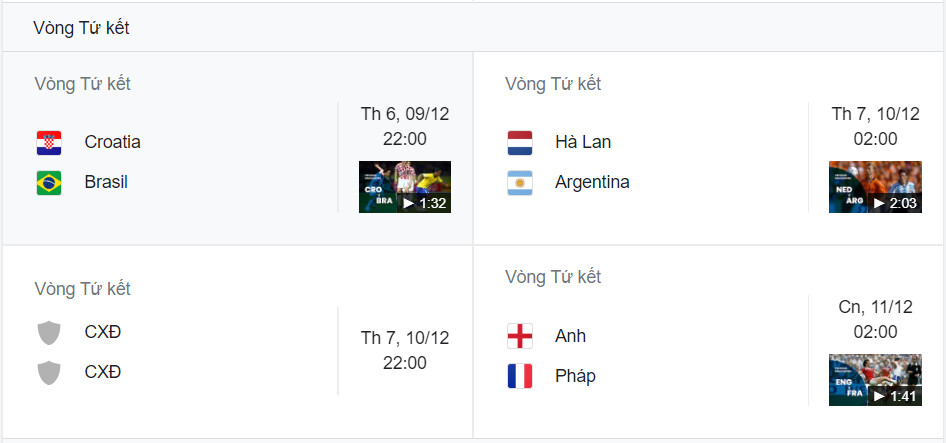Open the match scheduled Th 7, 10/12 22:00
This screenshot has height=443, width=946.
pos(405,350)
